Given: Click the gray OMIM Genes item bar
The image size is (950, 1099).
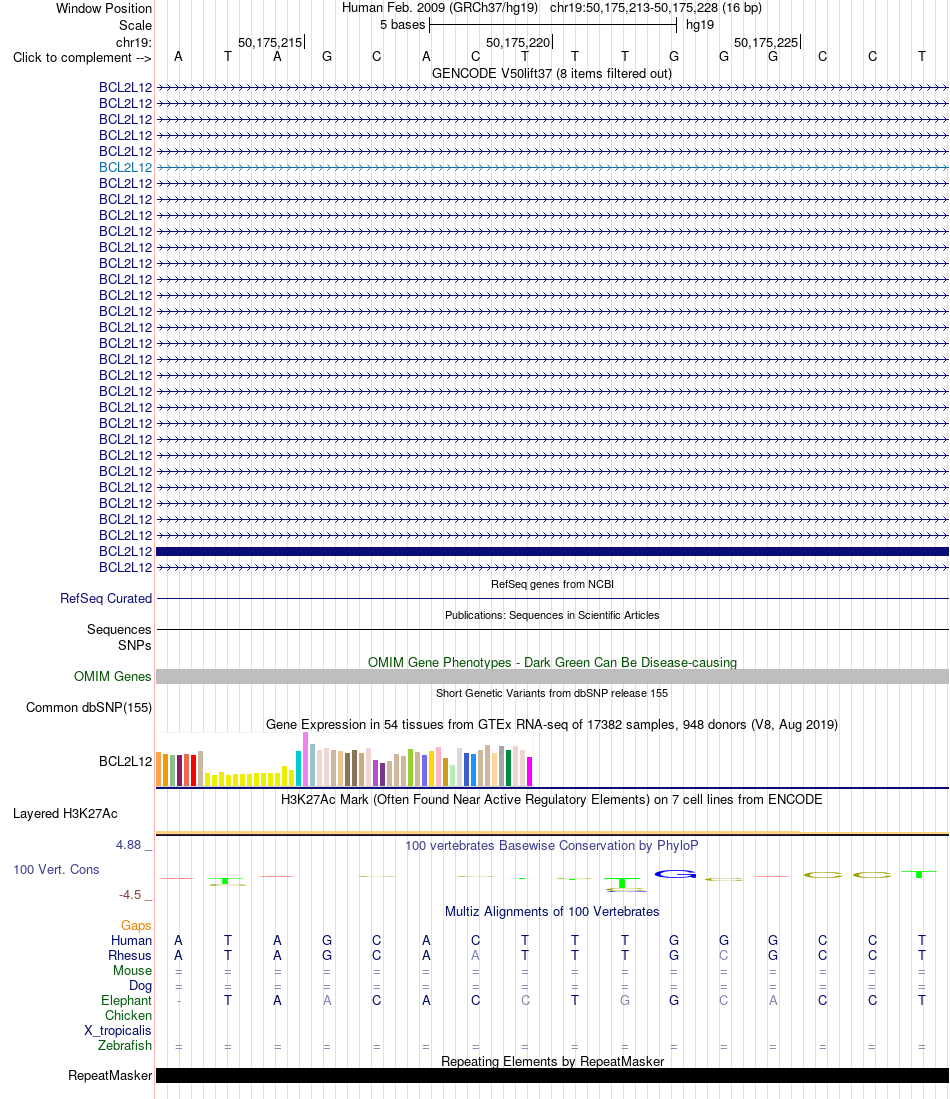Looking at the screenshot, I should click(x=552, y=676).
